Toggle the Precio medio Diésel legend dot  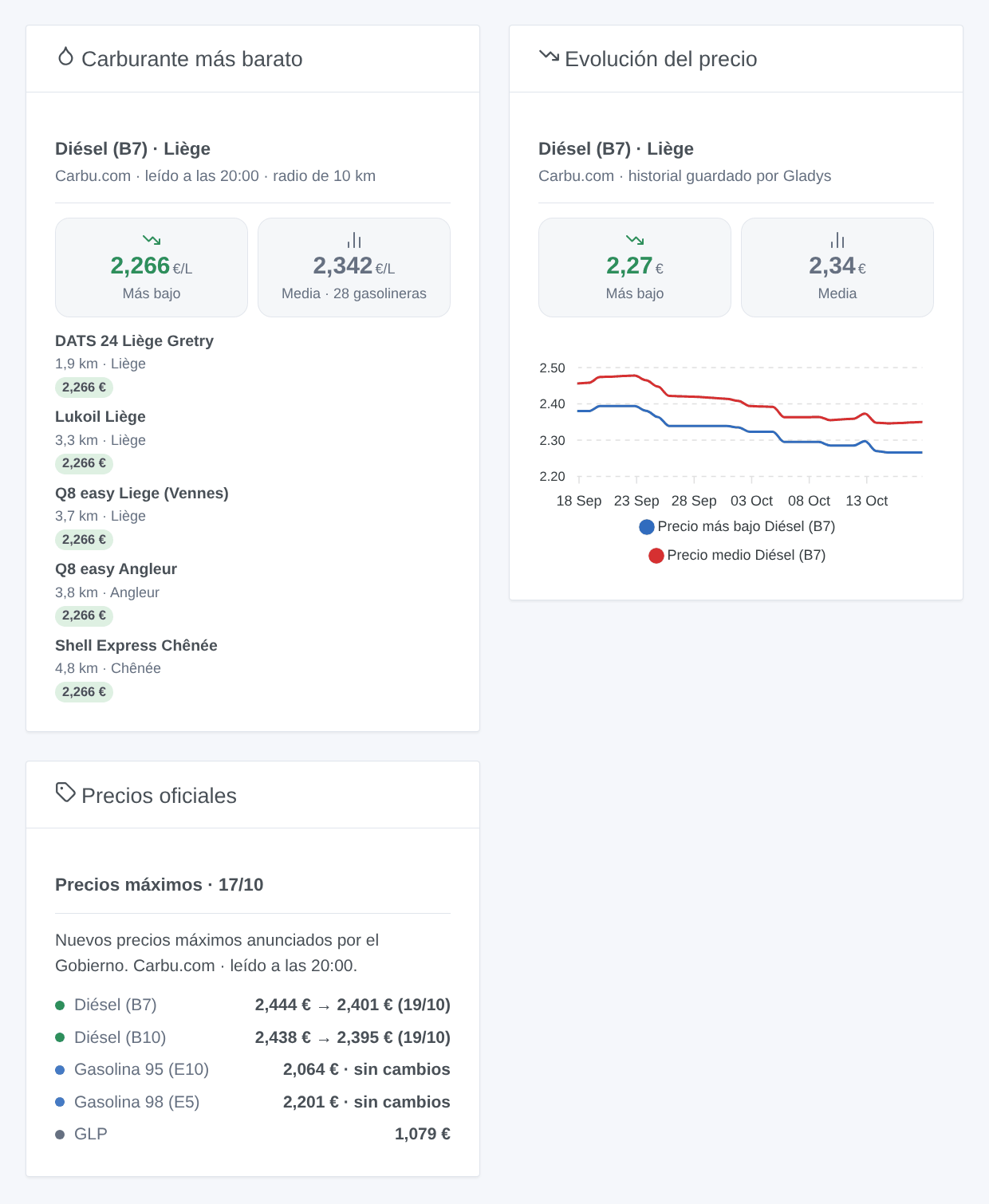click(x=656, y=556)
